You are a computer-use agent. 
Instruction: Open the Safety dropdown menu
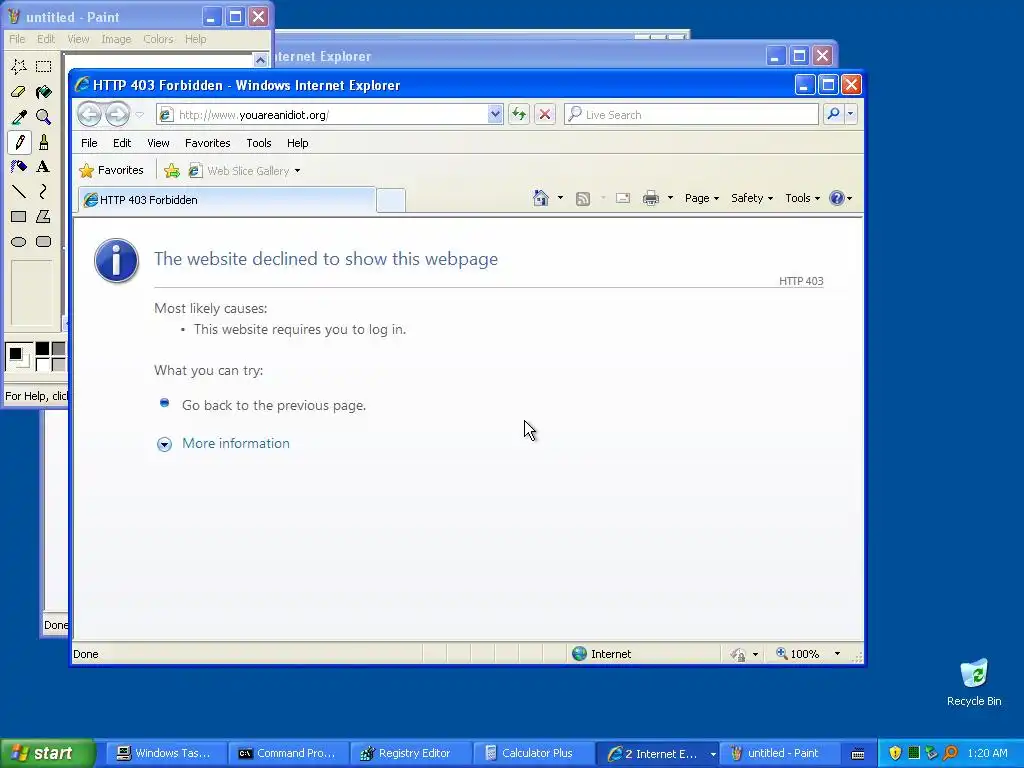click(752, 198)
